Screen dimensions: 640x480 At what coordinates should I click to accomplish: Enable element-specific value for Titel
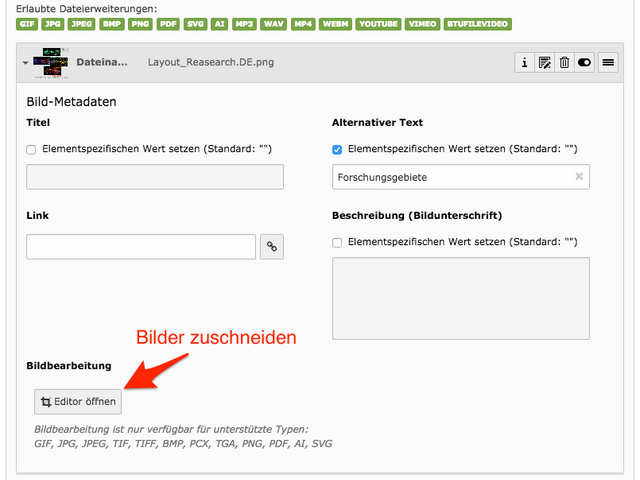[x=31, y=149]
